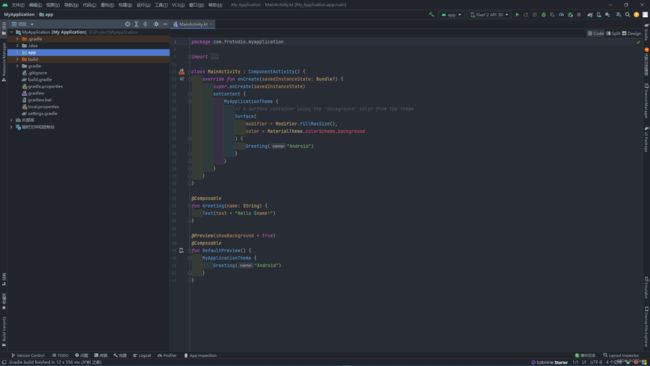Viewport: 650px width, 366px height.
Task: Click the collapse all icon in project panel header
Action: coord(145,24)
